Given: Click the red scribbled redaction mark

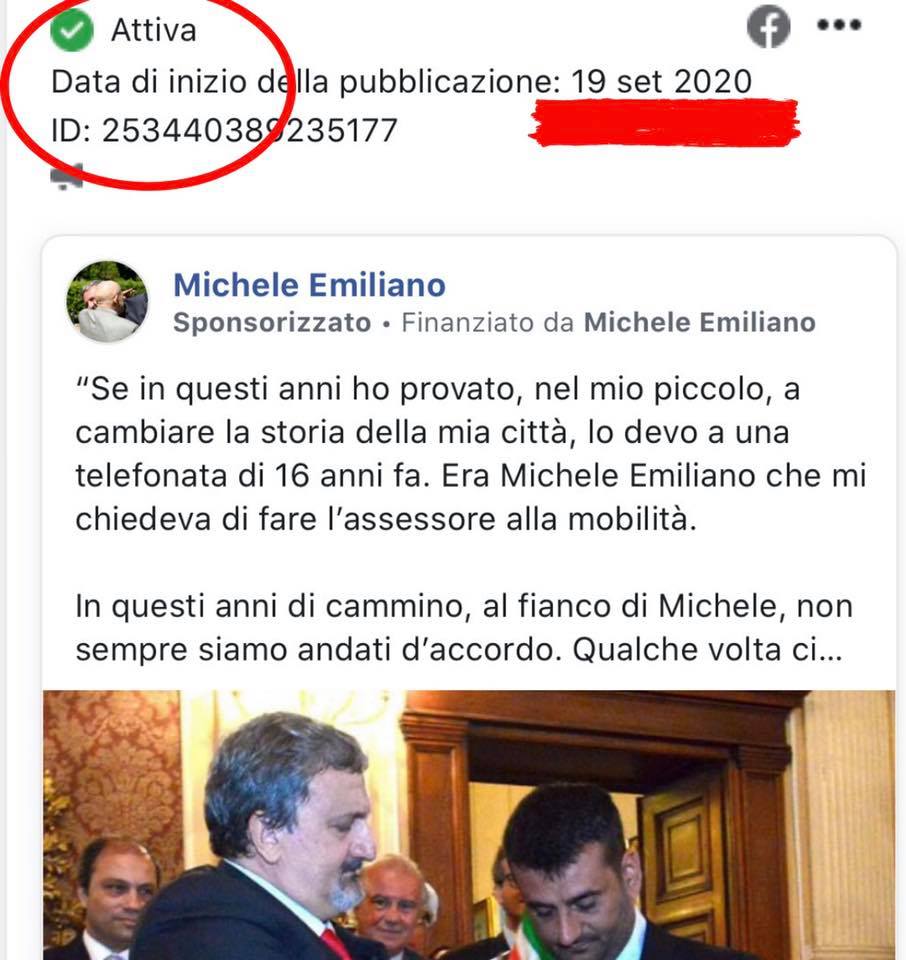Looking at the screenshot, I should pyautogui.click(x=664, y=122).
